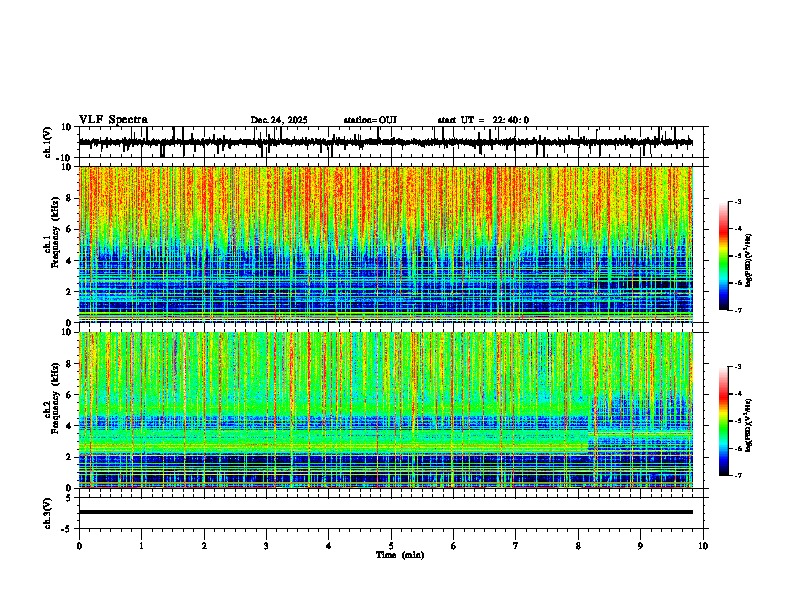Click tick "8" on the time axis
792x612 pixels.
[x=578, y=546]
